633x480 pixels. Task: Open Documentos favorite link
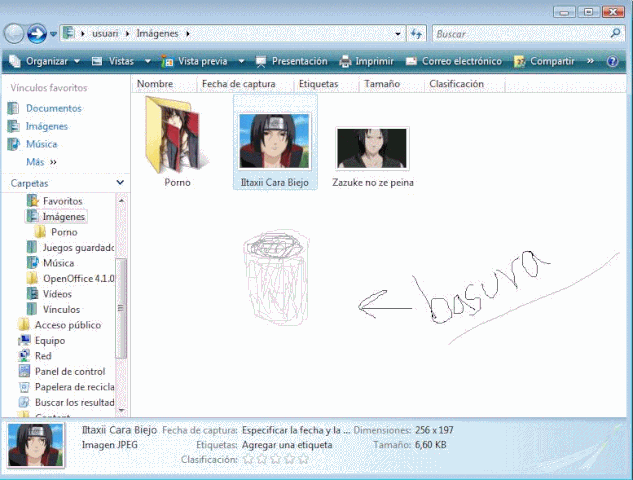point(45,108)
